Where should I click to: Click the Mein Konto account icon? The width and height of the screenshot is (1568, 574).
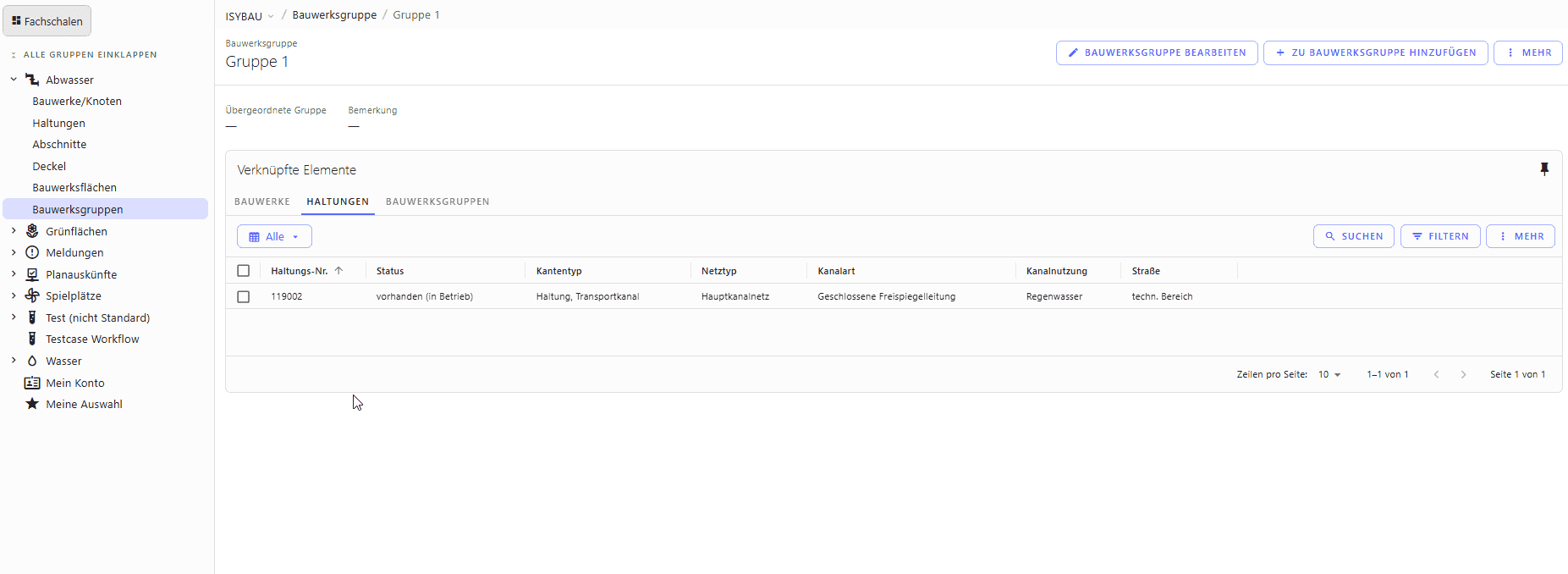click(32, 383)
